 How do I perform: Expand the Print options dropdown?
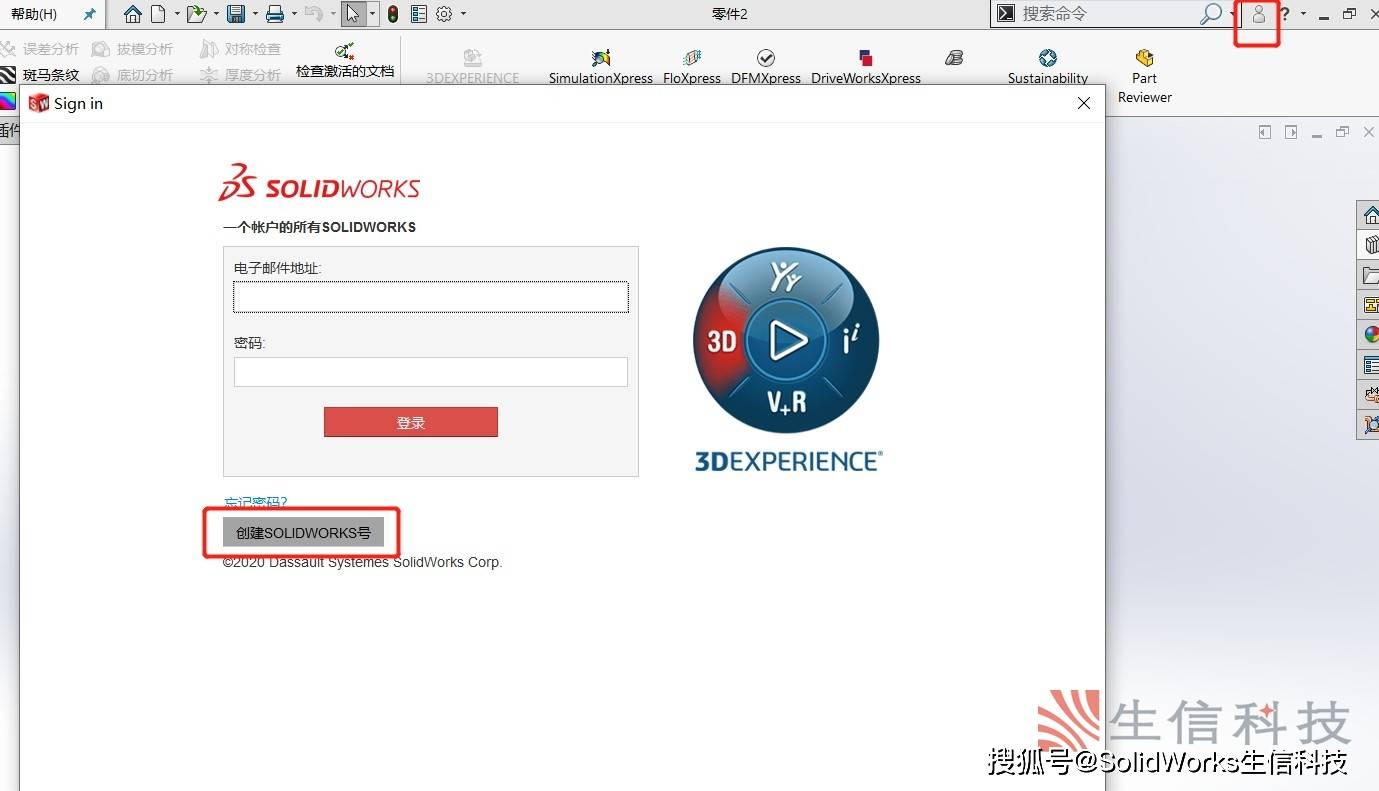(x=296, y=13)
